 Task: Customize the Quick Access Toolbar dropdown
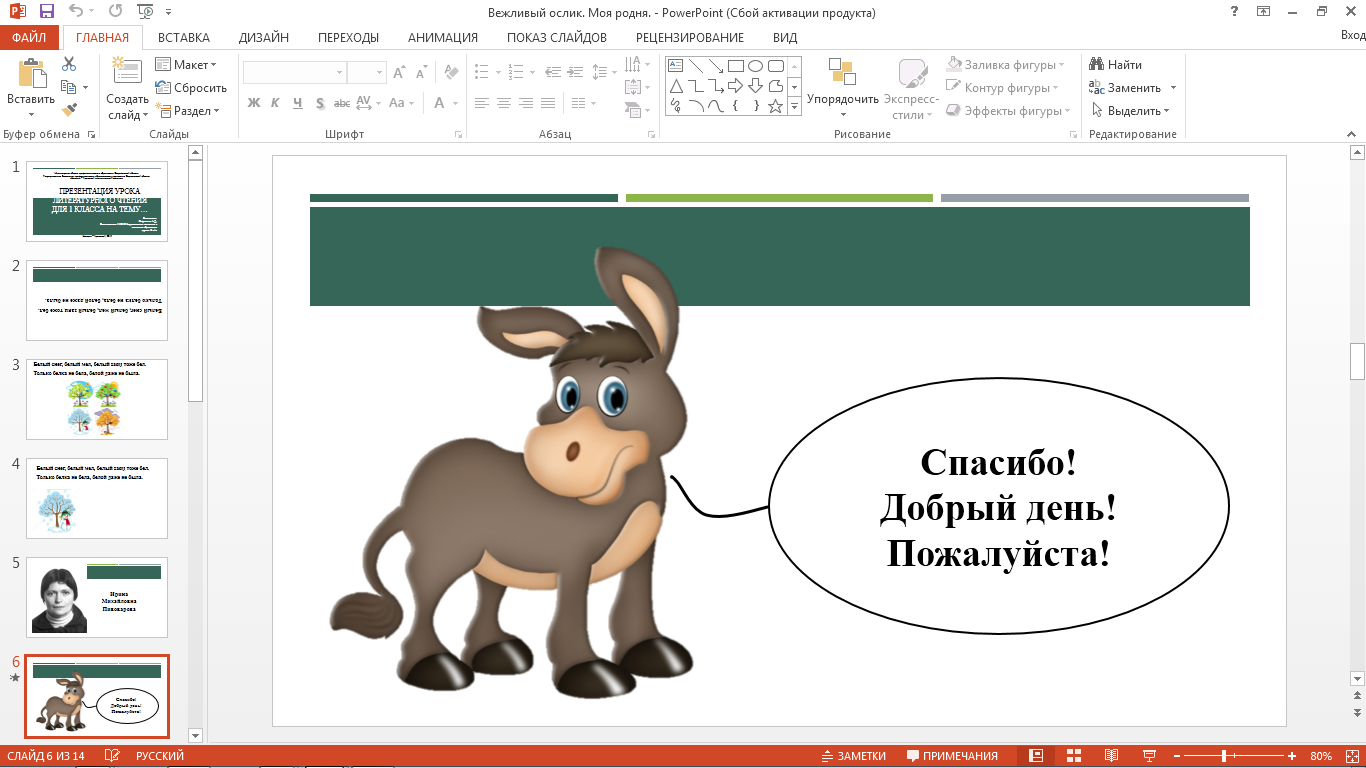tap(167, 13)
